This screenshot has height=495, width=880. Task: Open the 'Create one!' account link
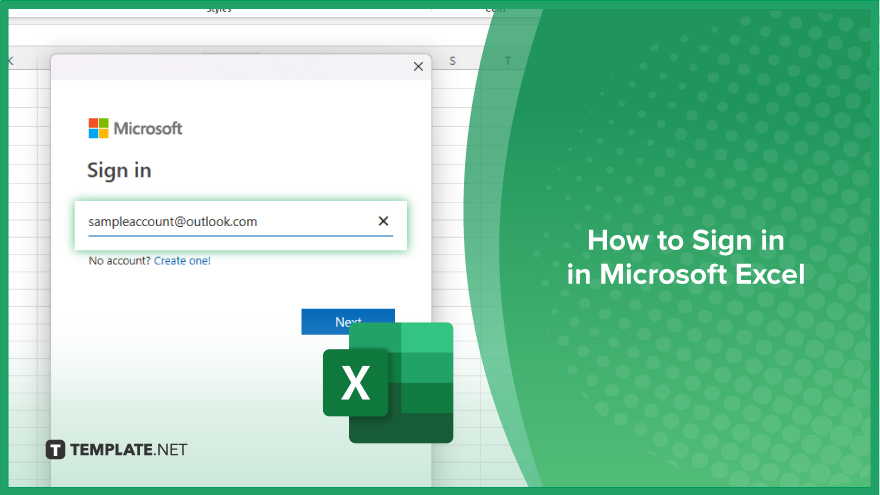coord(182,260)
